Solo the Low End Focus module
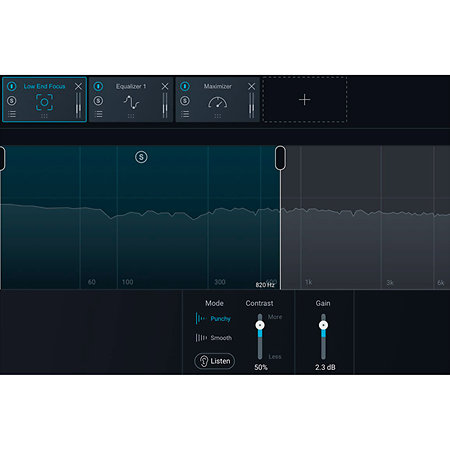The height and width of the screenshot is (450, 450). click(x=12, y=101)
